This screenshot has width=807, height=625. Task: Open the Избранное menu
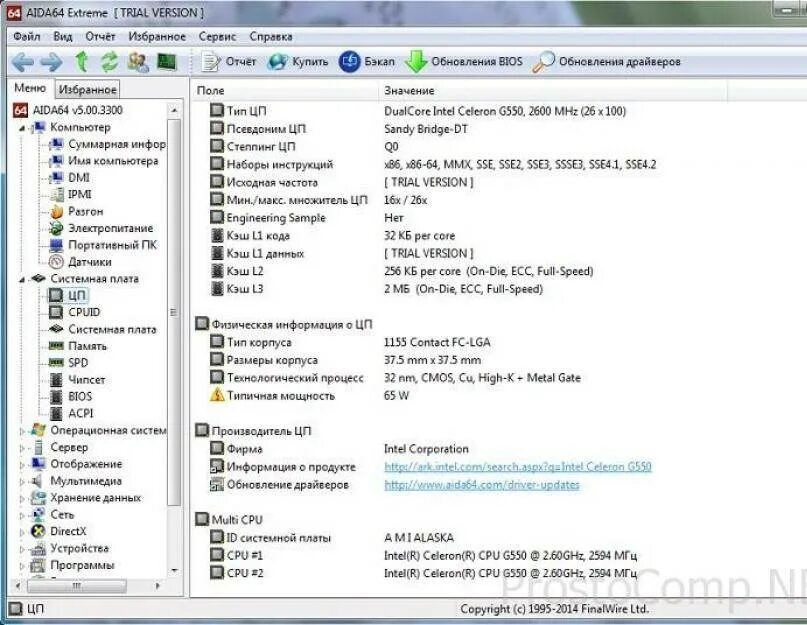pos(157,37)
